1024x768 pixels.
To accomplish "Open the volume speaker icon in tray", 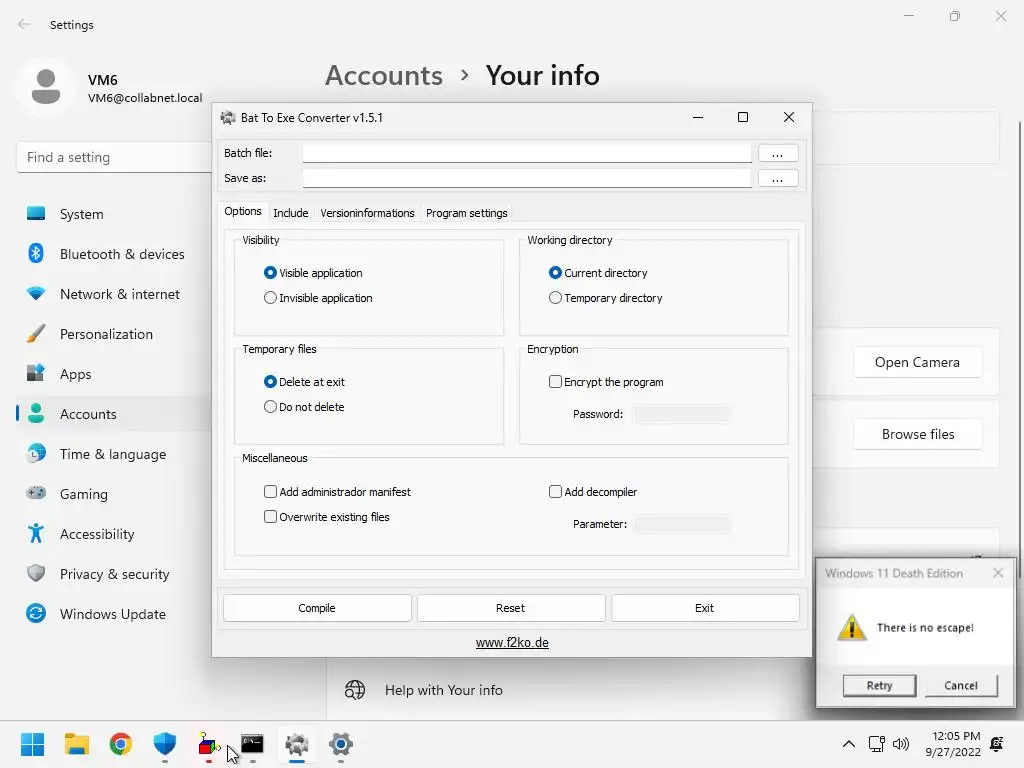I will pos(901,744).
